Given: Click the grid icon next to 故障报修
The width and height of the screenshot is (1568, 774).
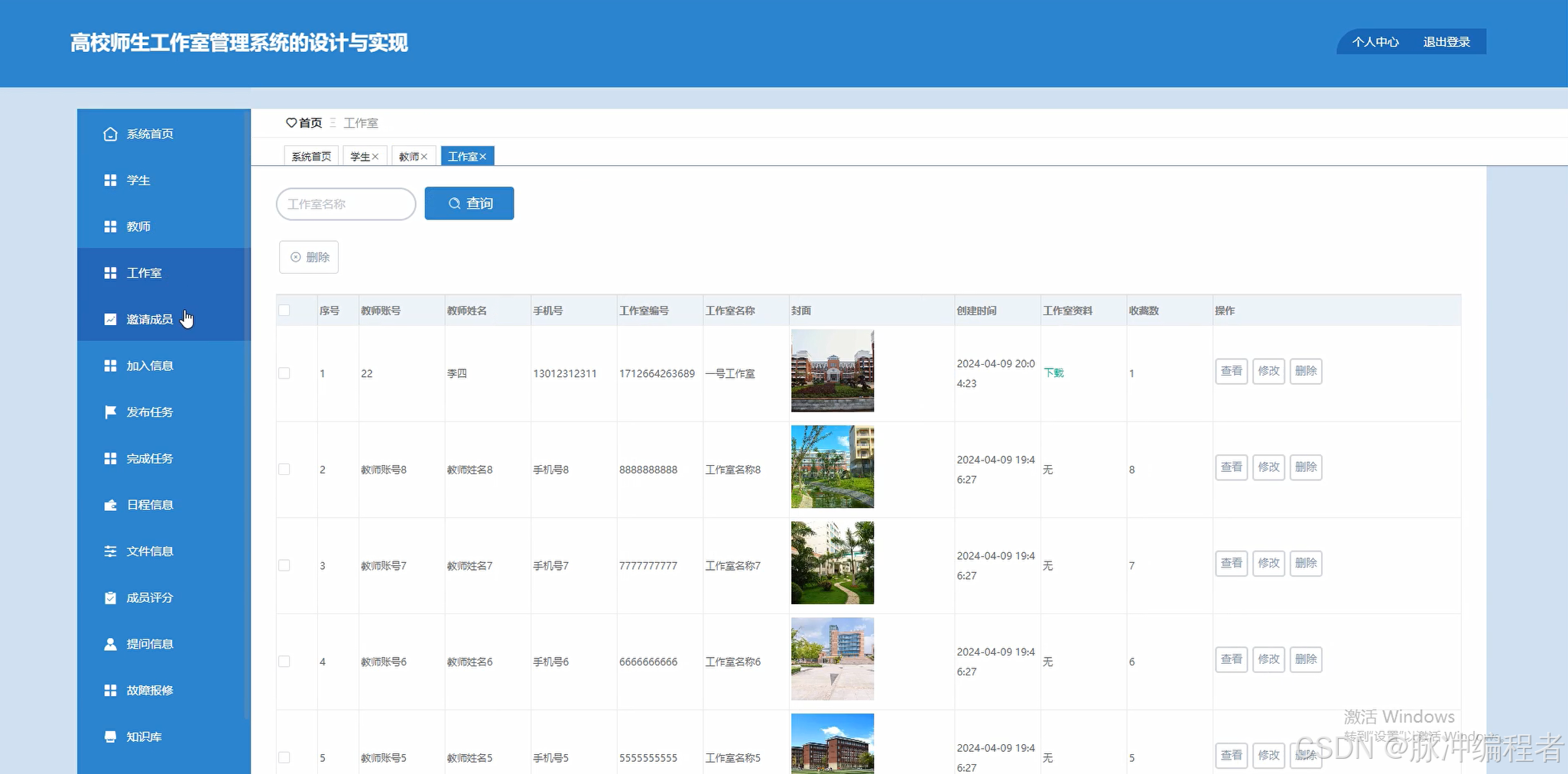Looking at the screenshot, I should 110,691.
